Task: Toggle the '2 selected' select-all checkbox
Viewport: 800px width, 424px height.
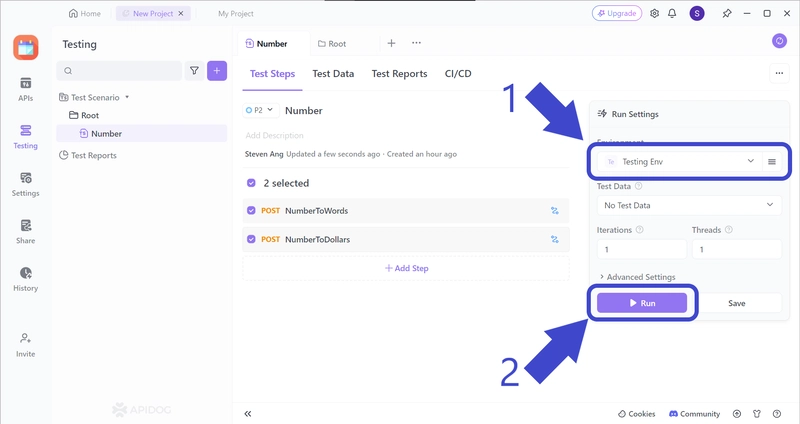Action: coord(251,183)
